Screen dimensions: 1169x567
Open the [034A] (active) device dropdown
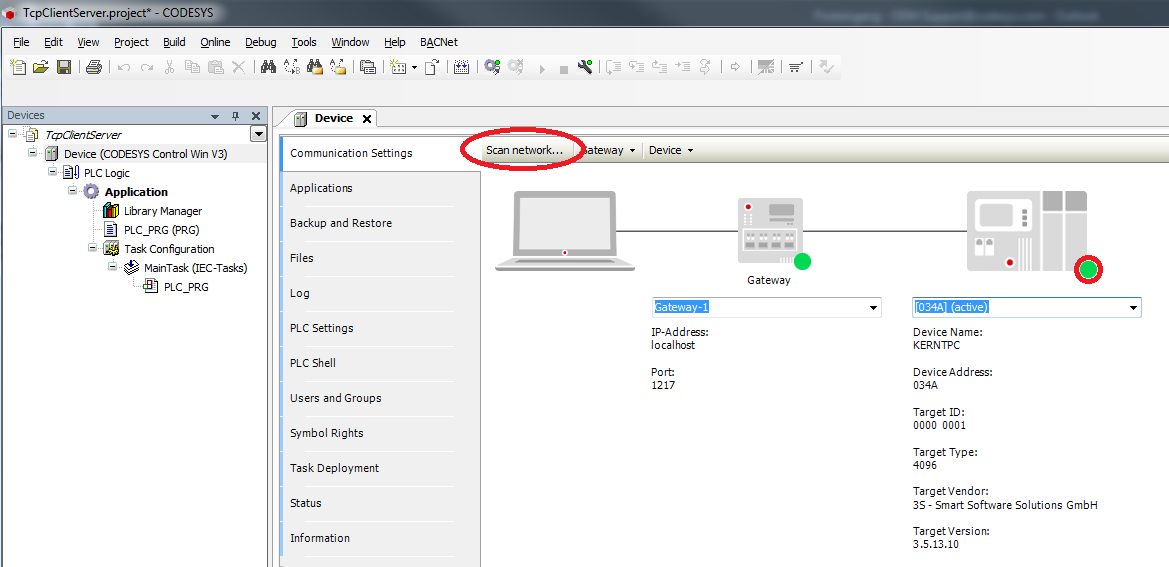[x=1133, y=308]
